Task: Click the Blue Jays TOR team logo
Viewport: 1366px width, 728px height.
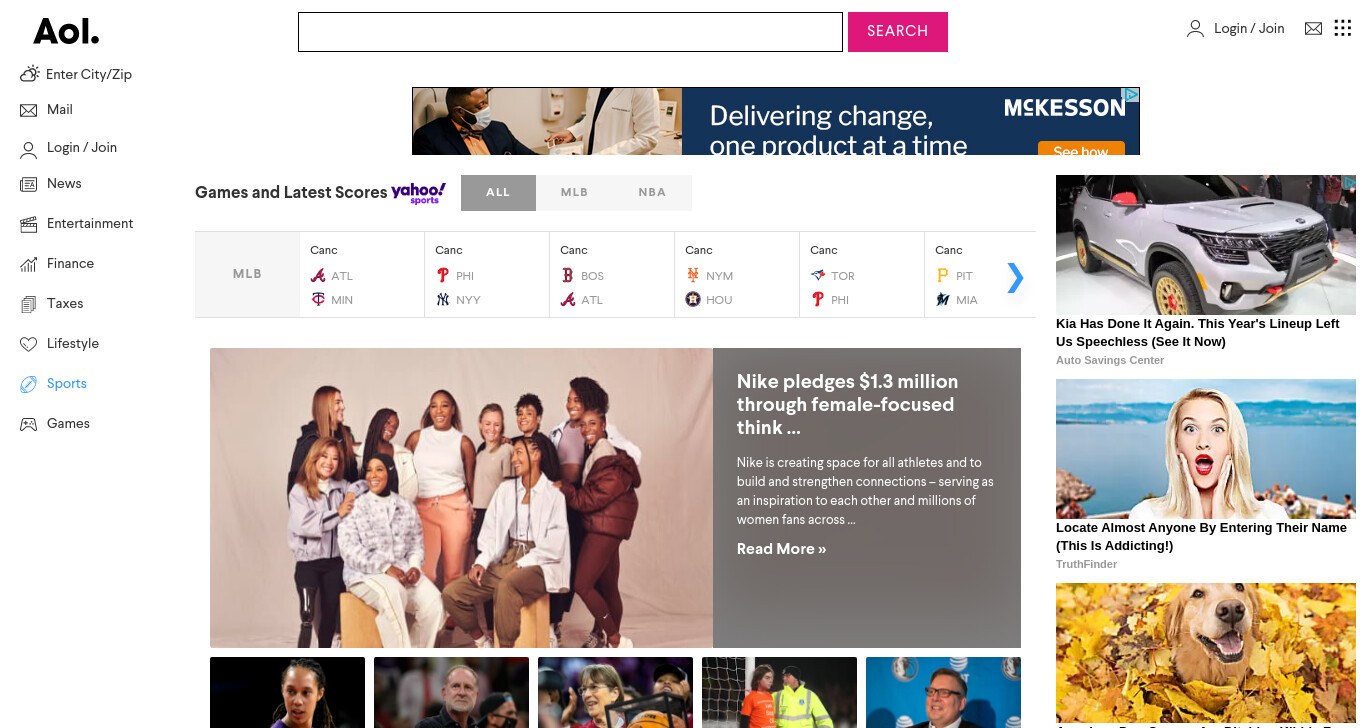Action: coord(818,275)
